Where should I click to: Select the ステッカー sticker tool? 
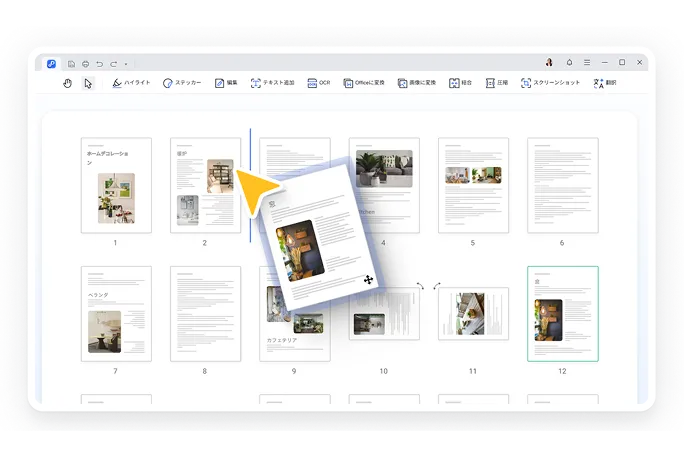(x=182, y=83)
